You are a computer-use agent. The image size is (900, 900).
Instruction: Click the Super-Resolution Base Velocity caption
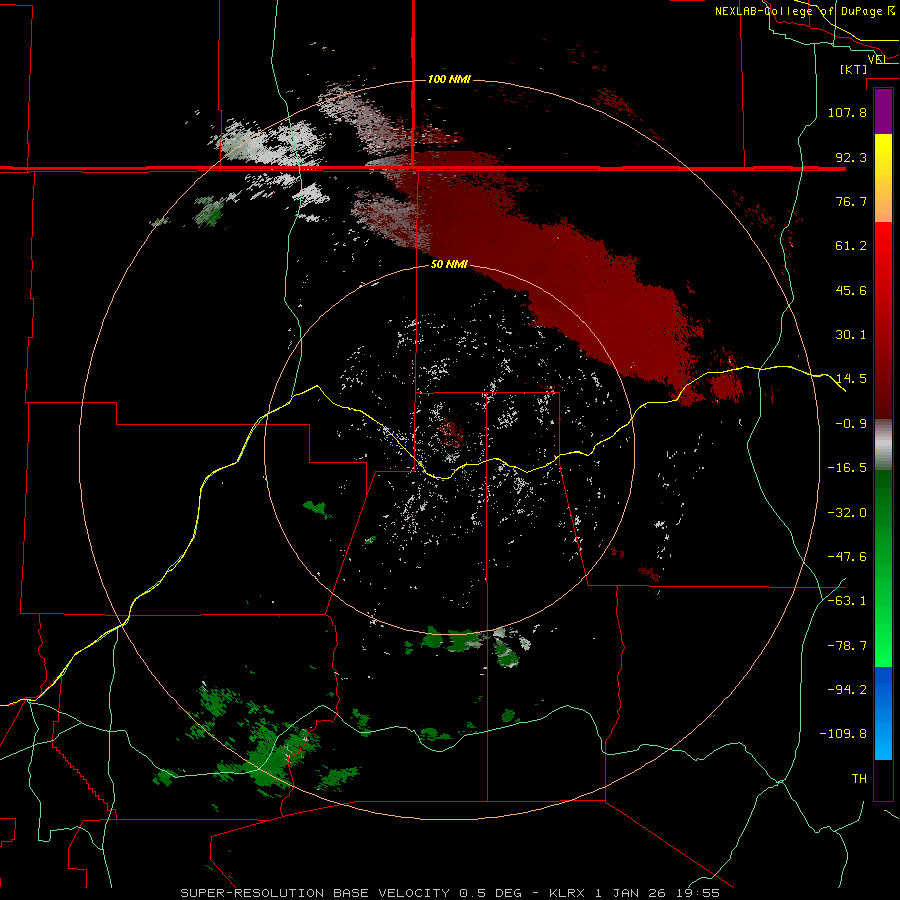point(450,893)
